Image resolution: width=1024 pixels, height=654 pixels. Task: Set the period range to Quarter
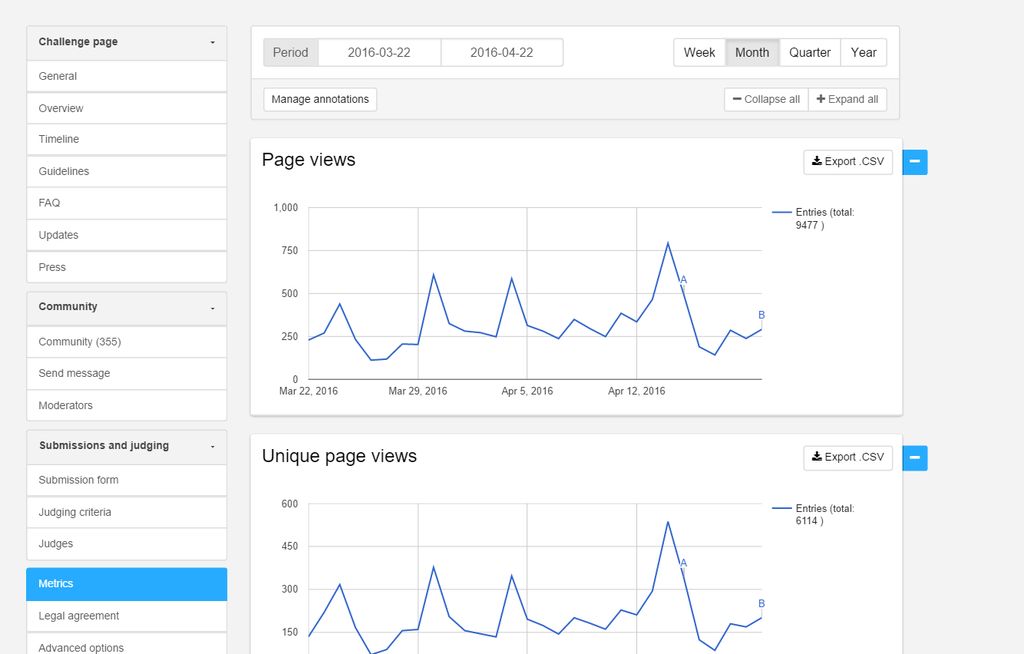point(810,52)
